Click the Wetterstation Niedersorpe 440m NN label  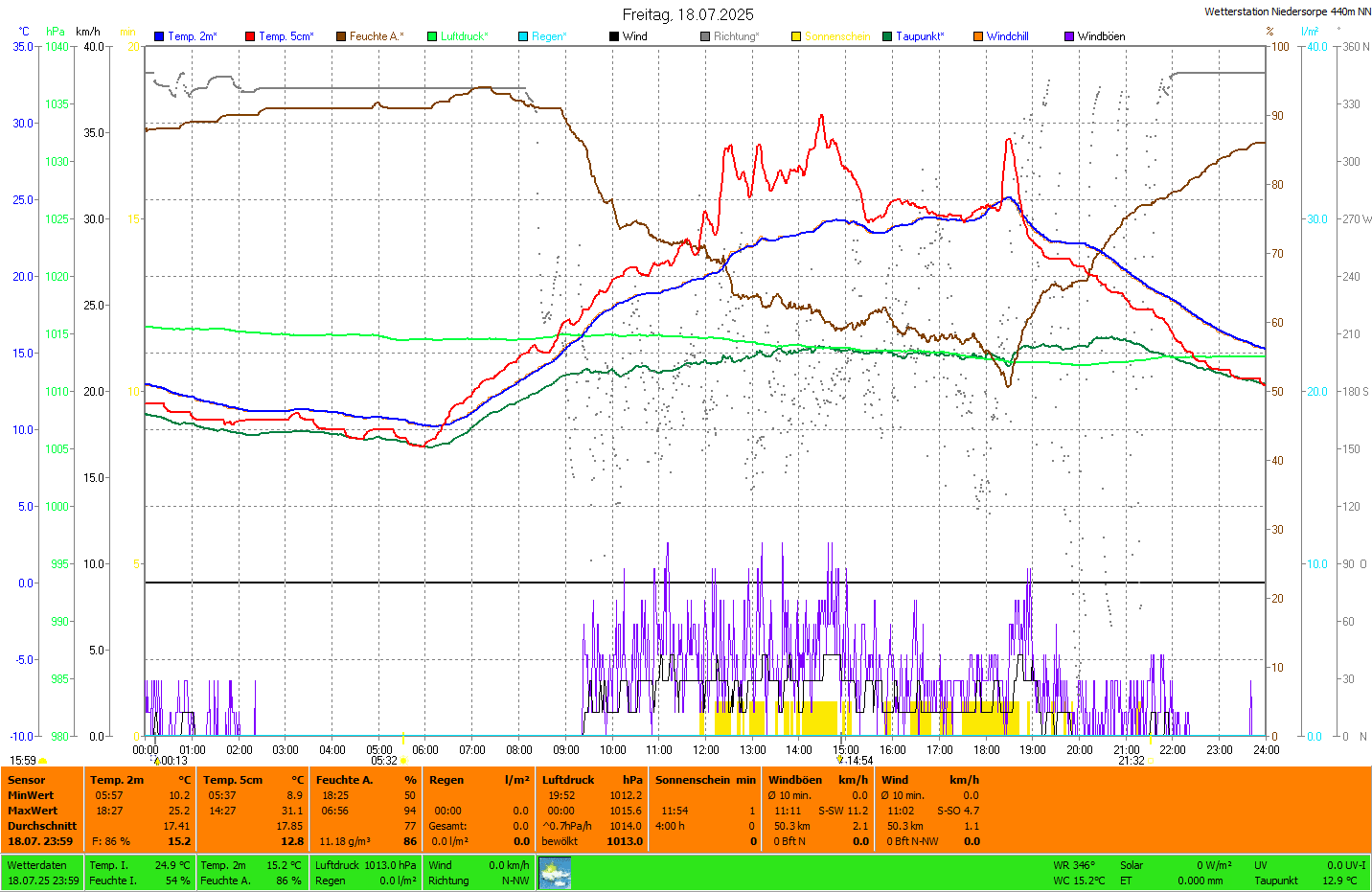(x=1287, y=11)
